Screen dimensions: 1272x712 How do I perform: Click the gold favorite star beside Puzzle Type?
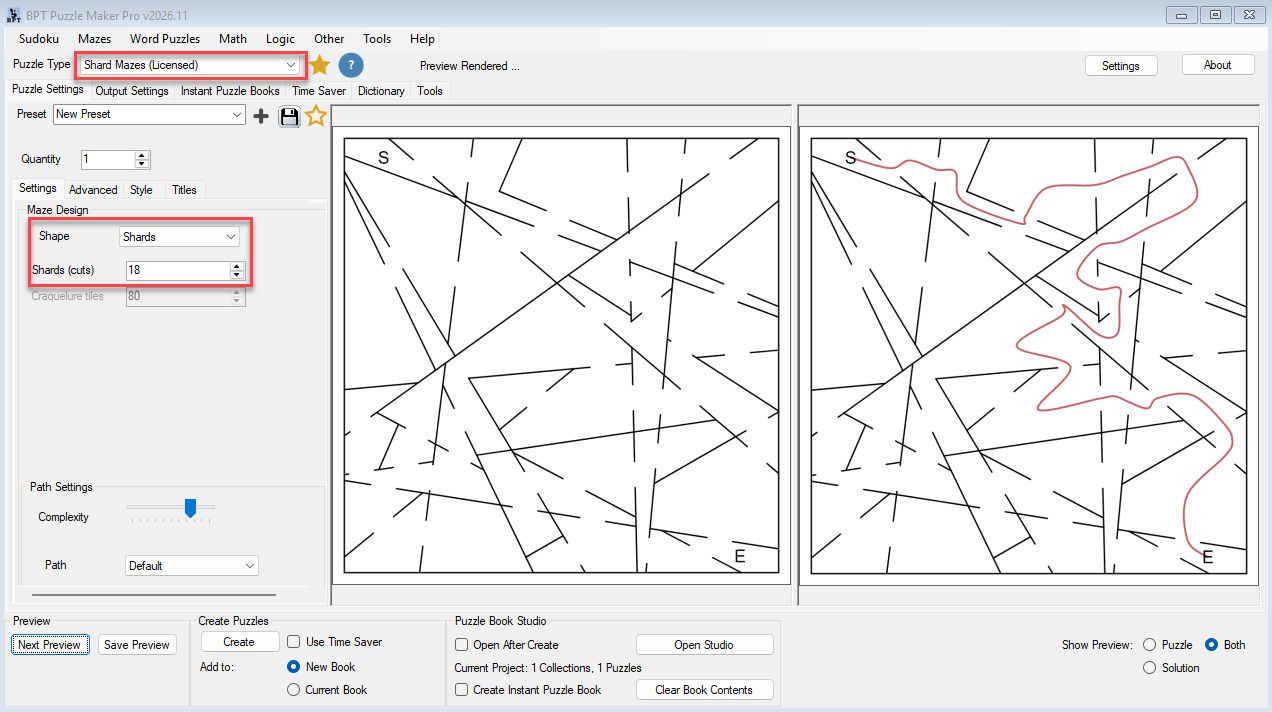(319, 66)
